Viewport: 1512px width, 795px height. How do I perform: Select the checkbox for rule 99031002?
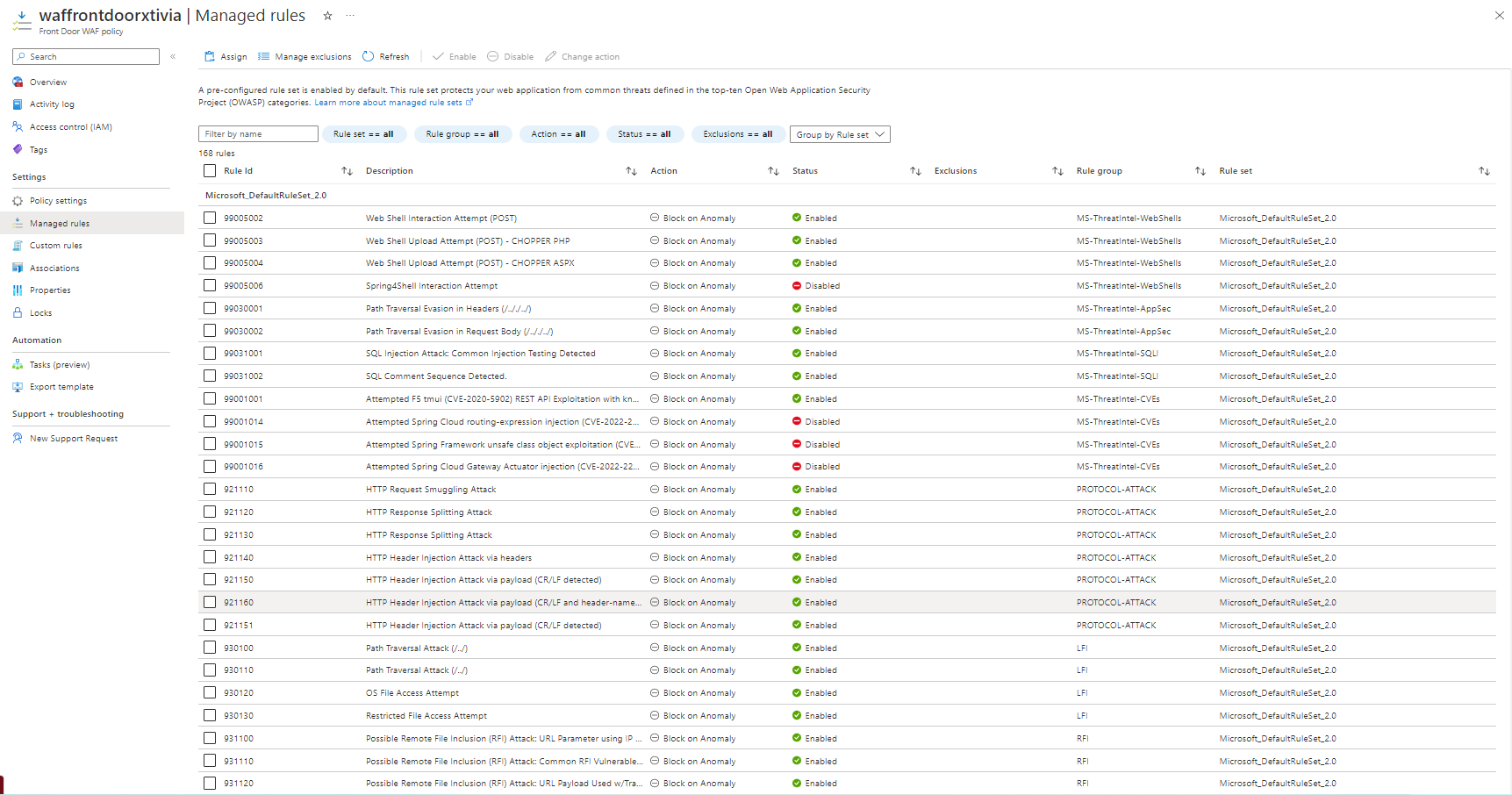pos(210,376)
